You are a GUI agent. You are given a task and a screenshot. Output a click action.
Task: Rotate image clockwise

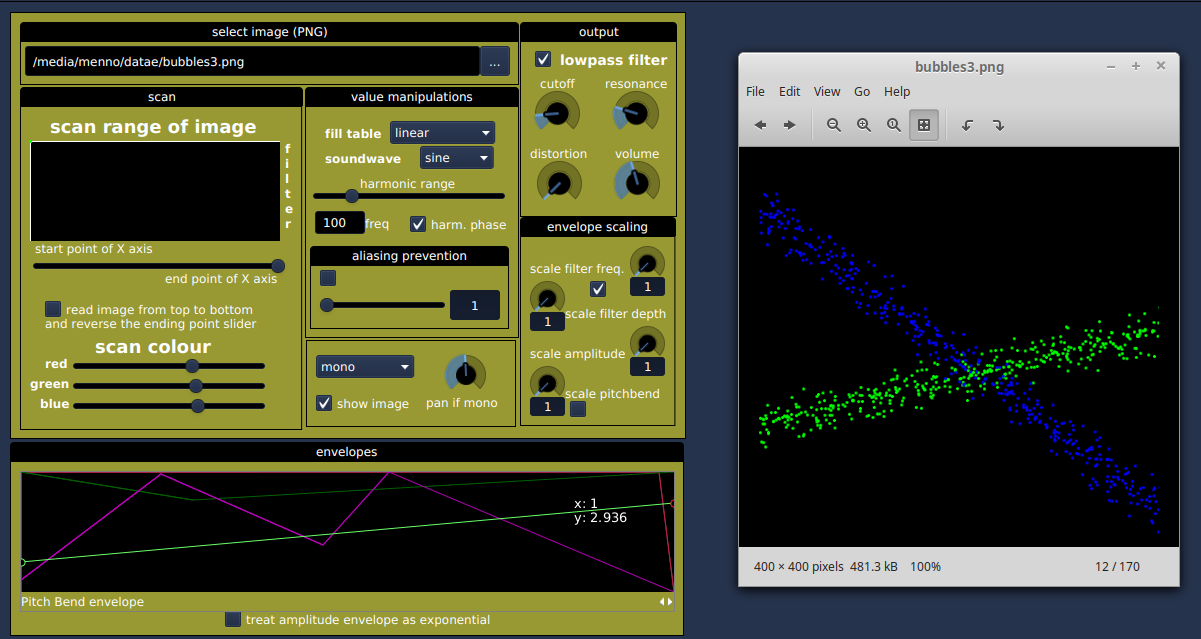click(998, 125)
